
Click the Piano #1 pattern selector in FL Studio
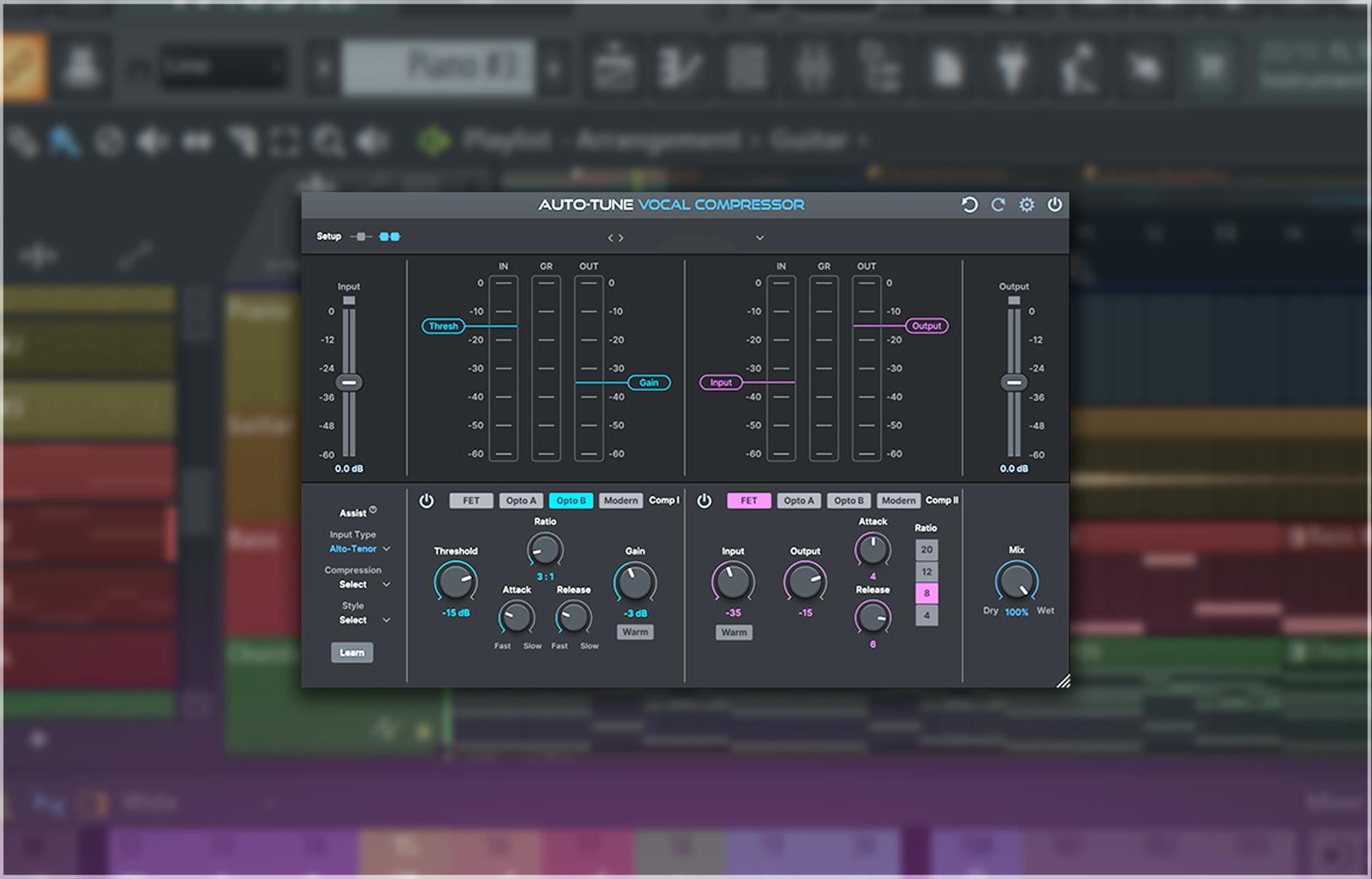(x=438, y=68)
